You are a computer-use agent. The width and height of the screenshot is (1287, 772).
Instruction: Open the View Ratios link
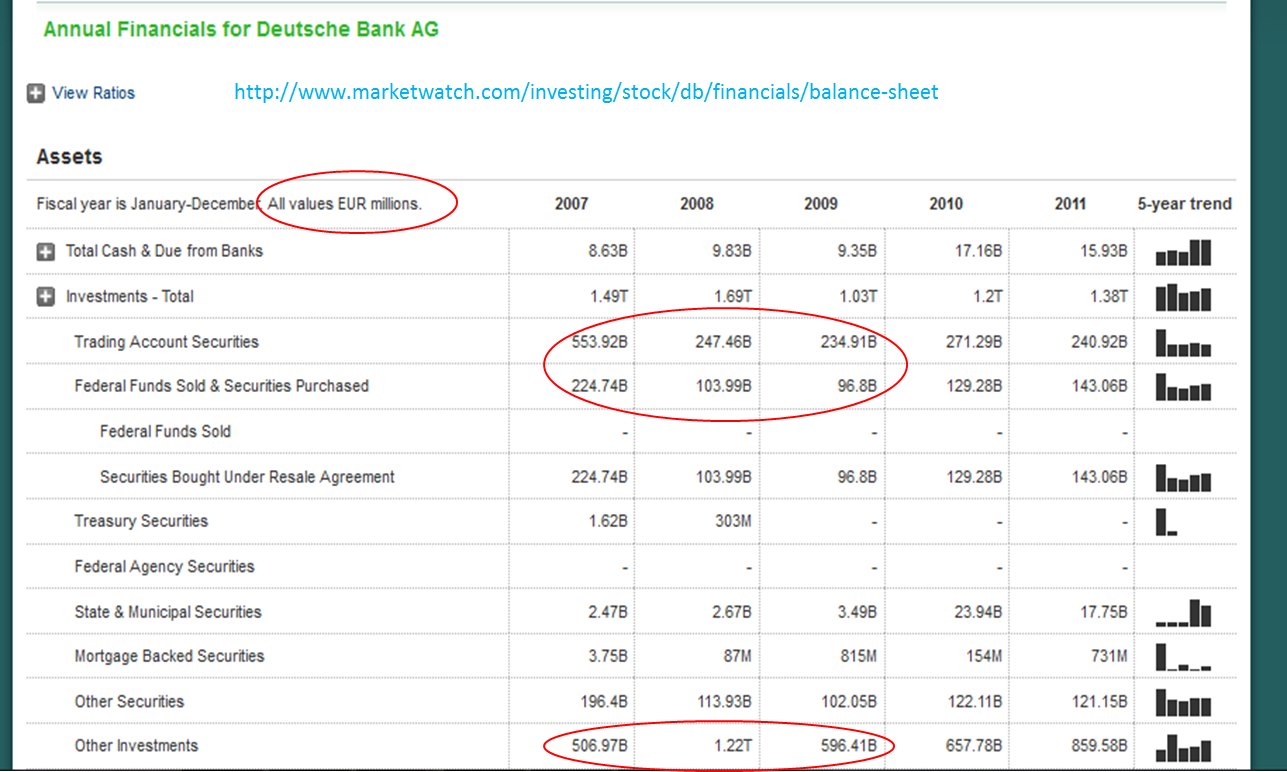pyautogui.click(x=93, y=93)
